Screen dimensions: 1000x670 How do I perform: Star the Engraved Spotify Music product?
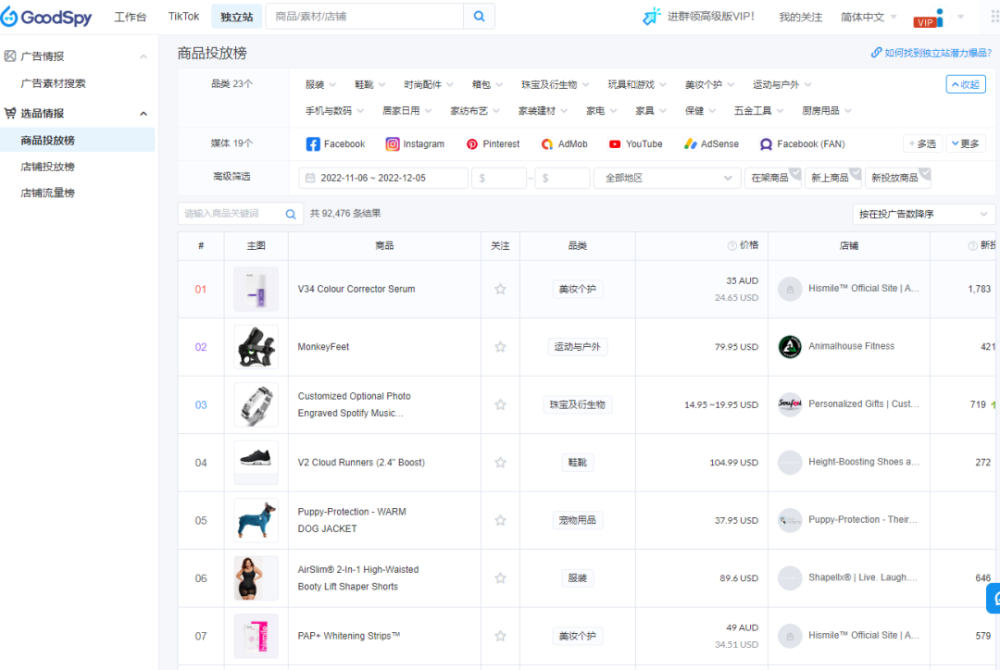coord(501,405)
